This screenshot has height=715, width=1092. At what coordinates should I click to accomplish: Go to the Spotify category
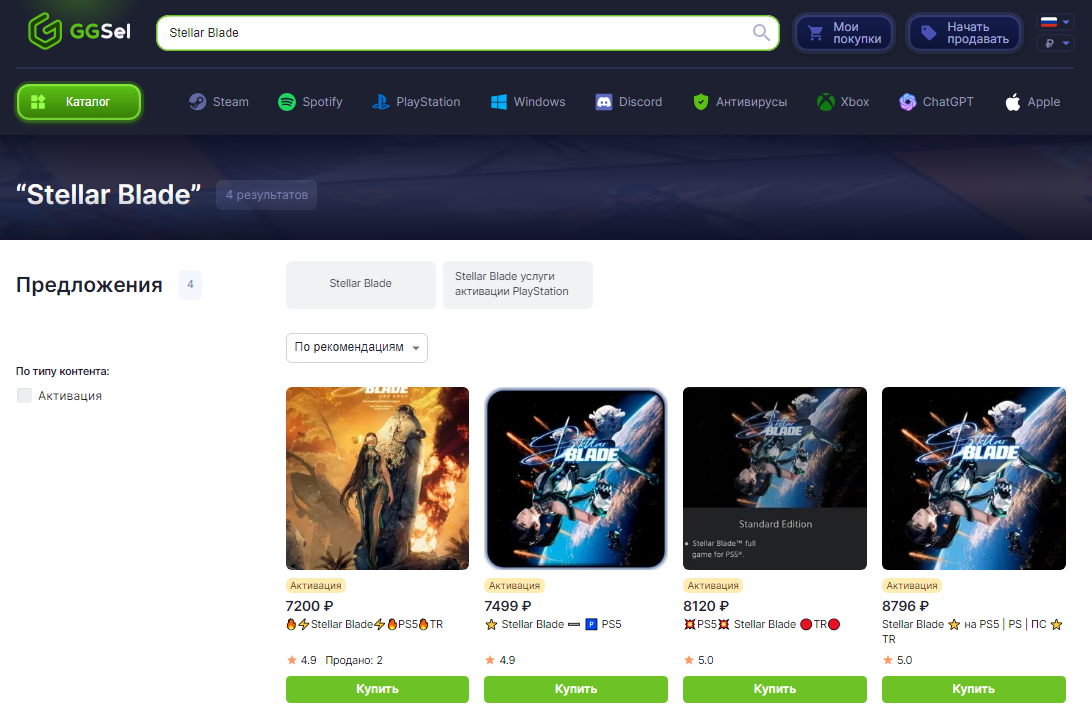tap(310, 102)
